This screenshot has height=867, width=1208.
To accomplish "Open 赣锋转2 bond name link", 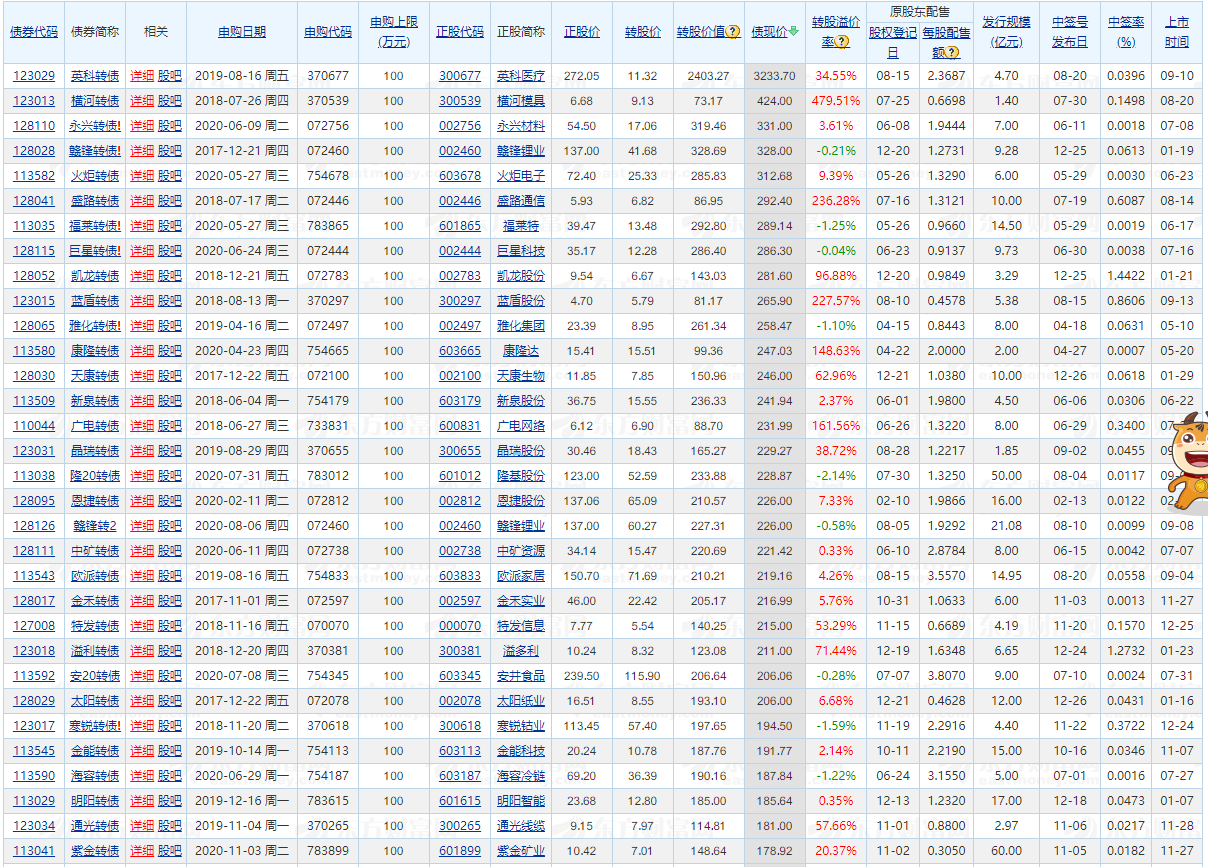I will pos(94,526).
